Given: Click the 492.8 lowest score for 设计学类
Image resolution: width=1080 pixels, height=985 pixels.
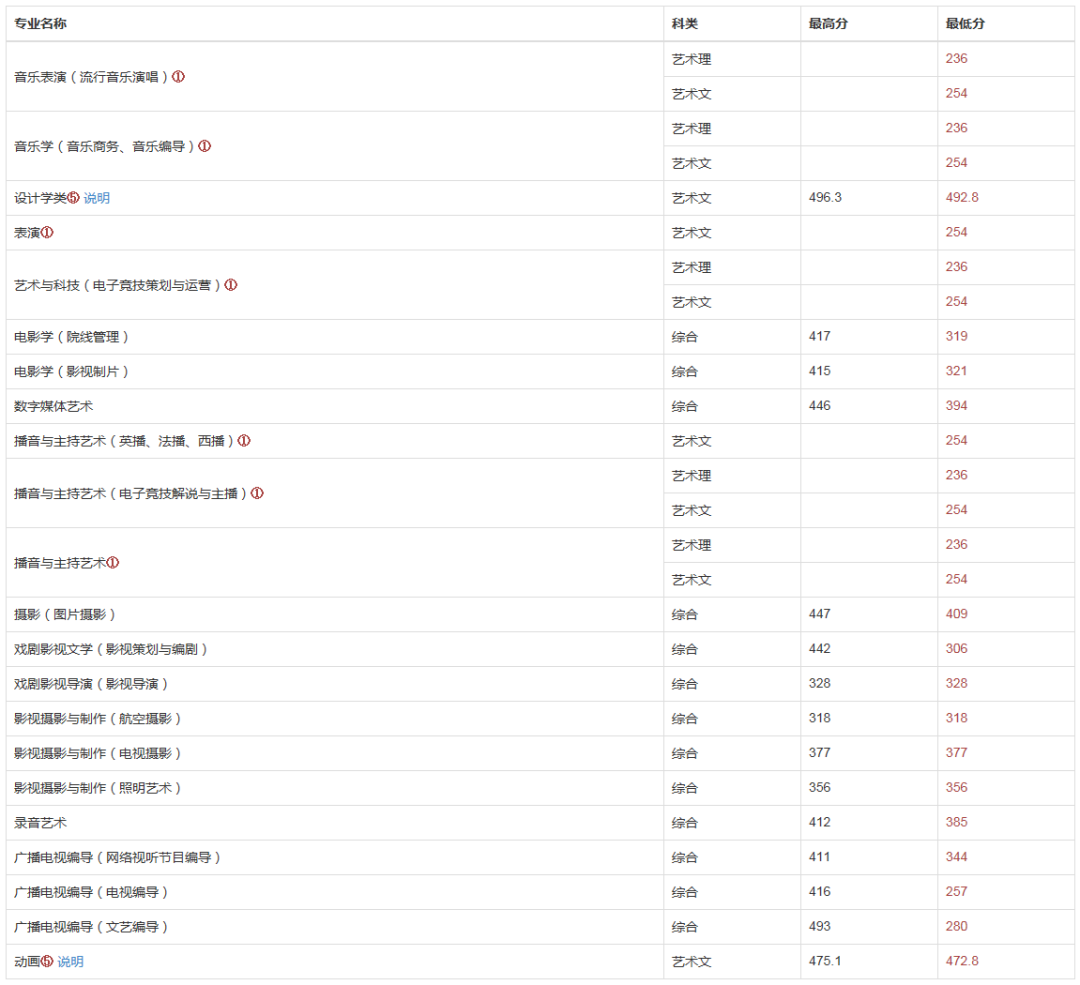Looking at the screenshot, I should [x=962, y=198].
